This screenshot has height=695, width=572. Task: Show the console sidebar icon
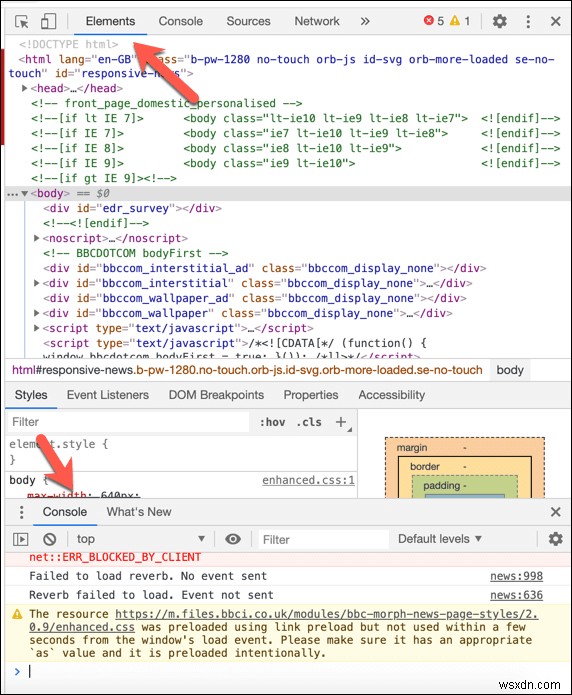(x=20, y=539)
